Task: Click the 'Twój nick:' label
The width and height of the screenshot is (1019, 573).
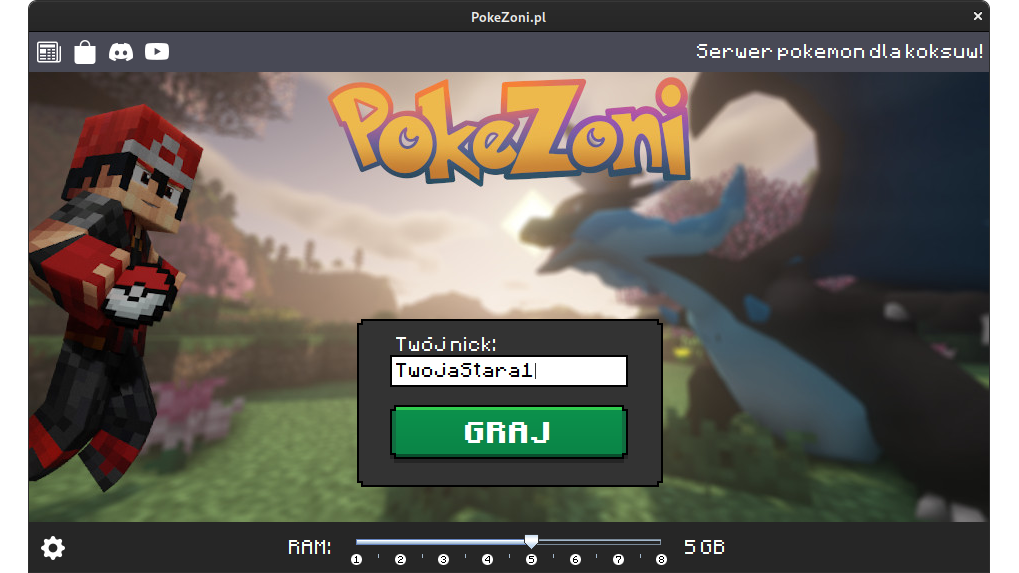Action: pos(446,344)
